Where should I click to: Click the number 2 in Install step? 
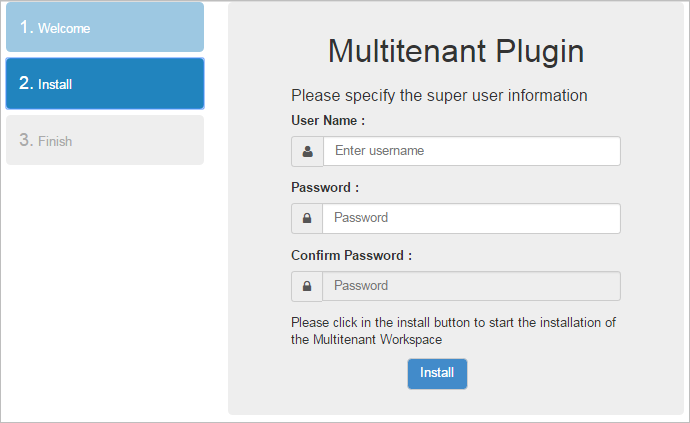point(25,84)
